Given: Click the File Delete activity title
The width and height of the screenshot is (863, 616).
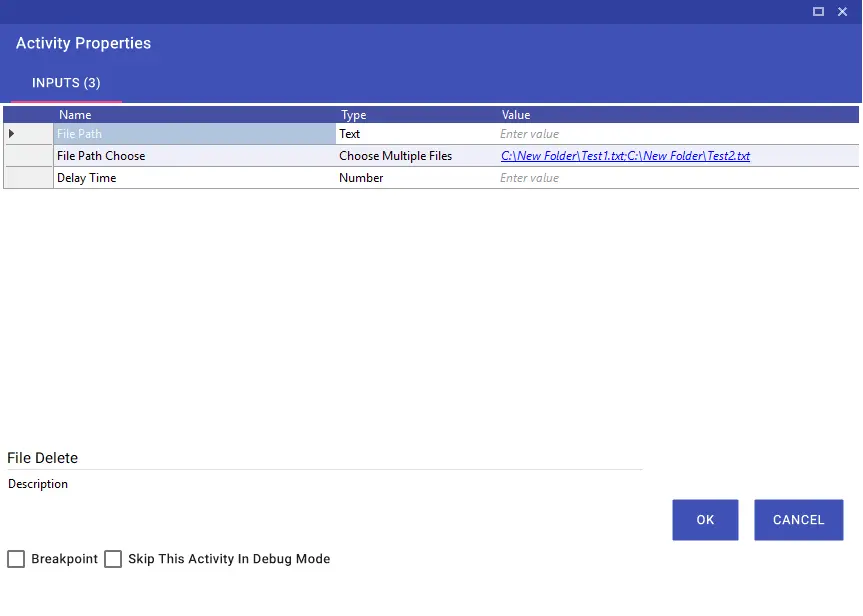Looking at the screenshot, I should (x=42, y=458).
